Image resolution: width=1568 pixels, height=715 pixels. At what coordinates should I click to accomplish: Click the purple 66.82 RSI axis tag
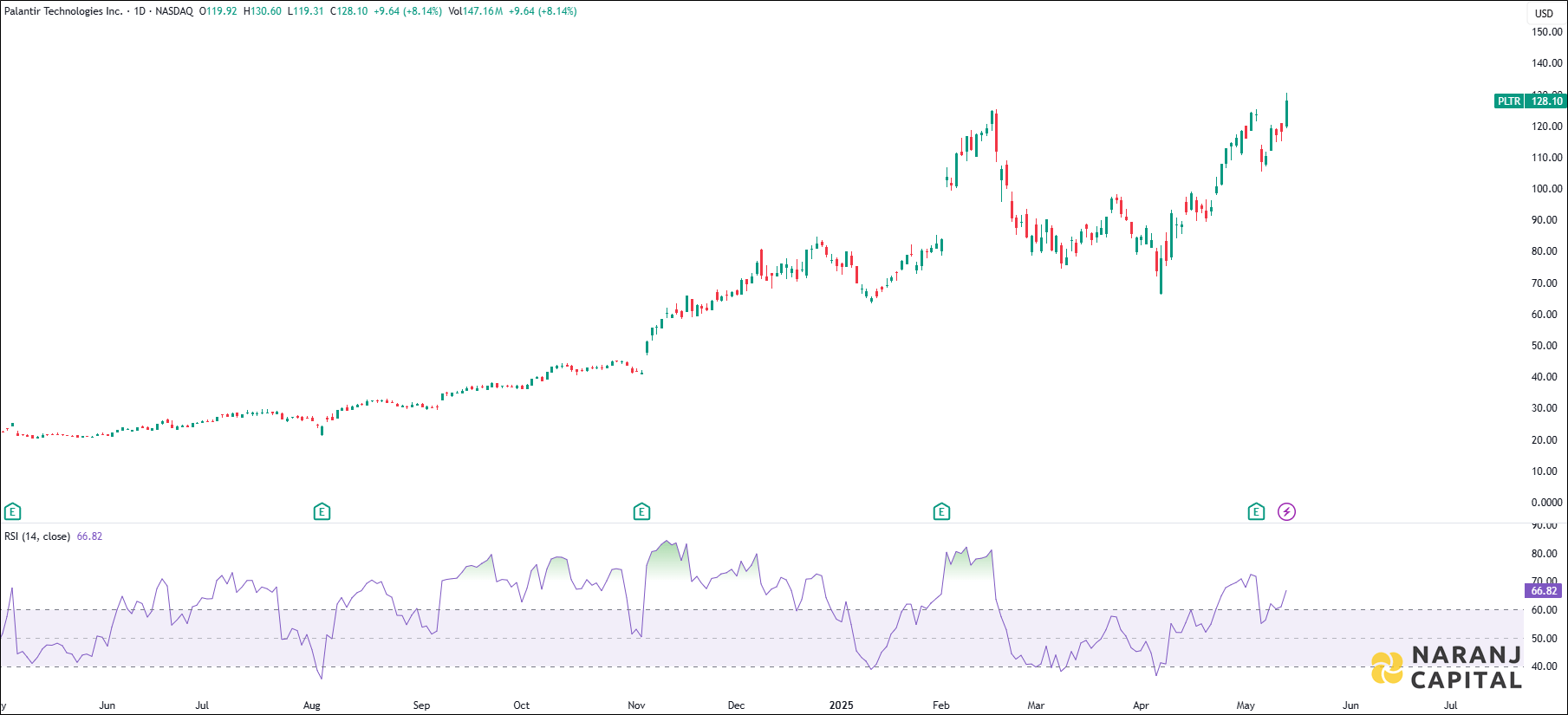1544,591
